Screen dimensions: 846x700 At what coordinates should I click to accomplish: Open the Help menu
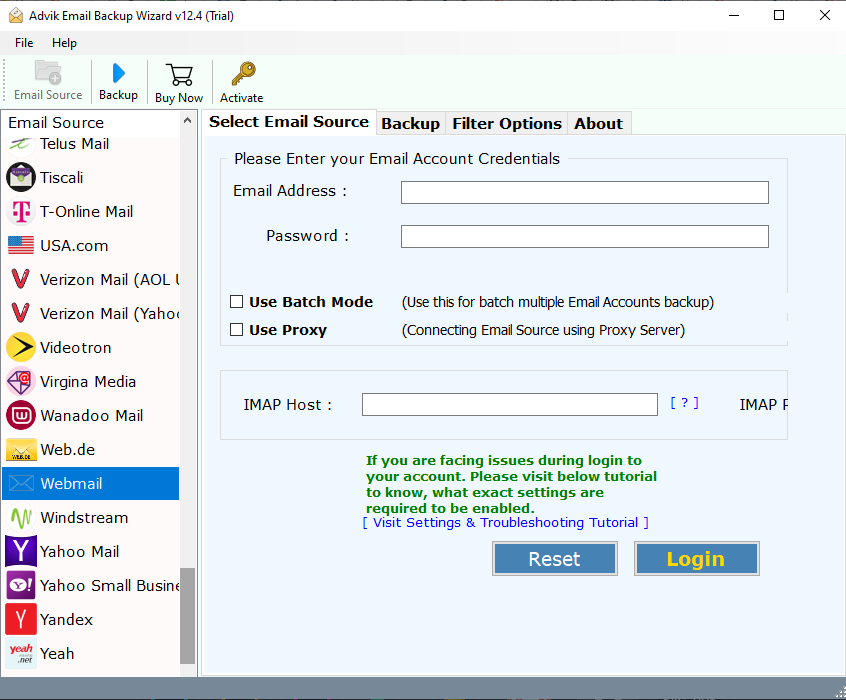point(64,43)
